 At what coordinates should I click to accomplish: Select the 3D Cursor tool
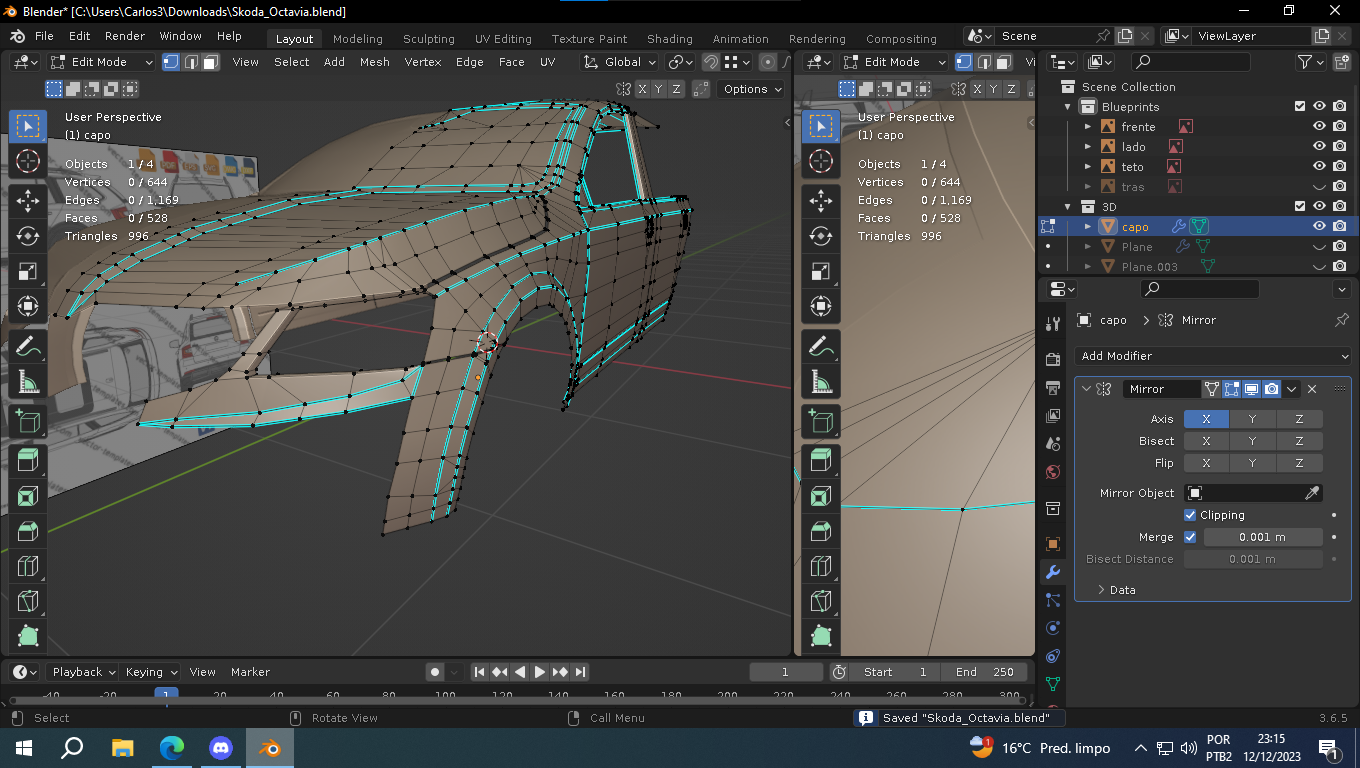pos(28,161)
